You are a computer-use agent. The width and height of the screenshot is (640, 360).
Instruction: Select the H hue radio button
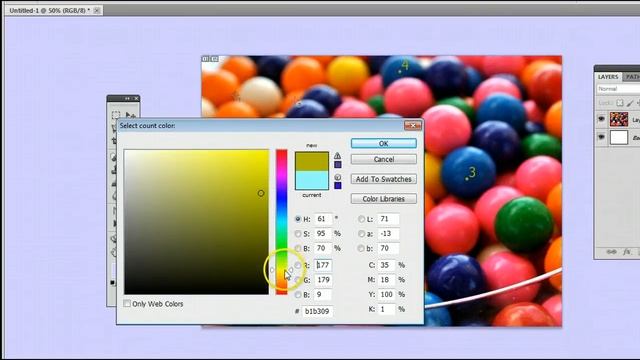pos(298,219)
